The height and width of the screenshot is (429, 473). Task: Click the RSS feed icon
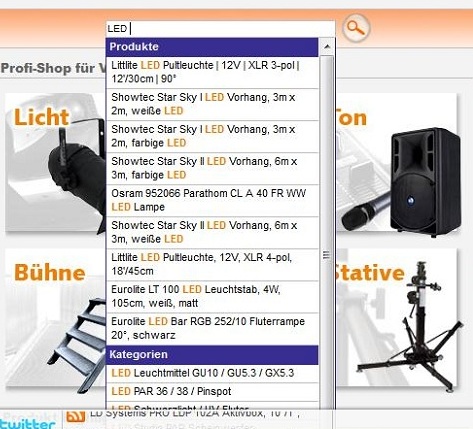coord(75,416)
